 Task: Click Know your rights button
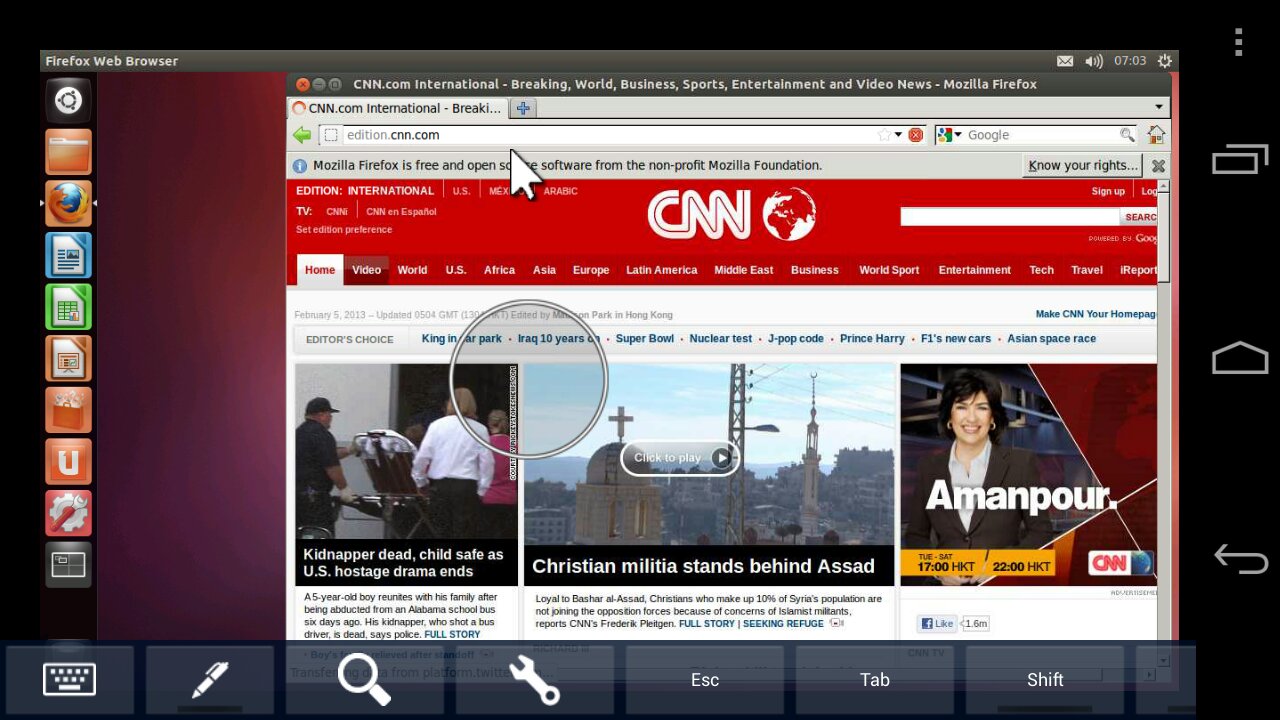click(x=1083, y=166)
